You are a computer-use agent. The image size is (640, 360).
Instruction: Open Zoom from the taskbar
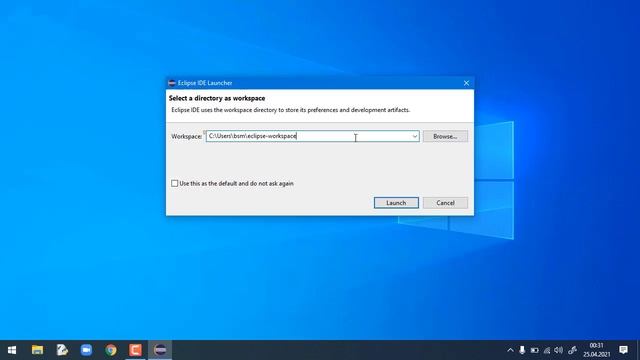(86, 350)
